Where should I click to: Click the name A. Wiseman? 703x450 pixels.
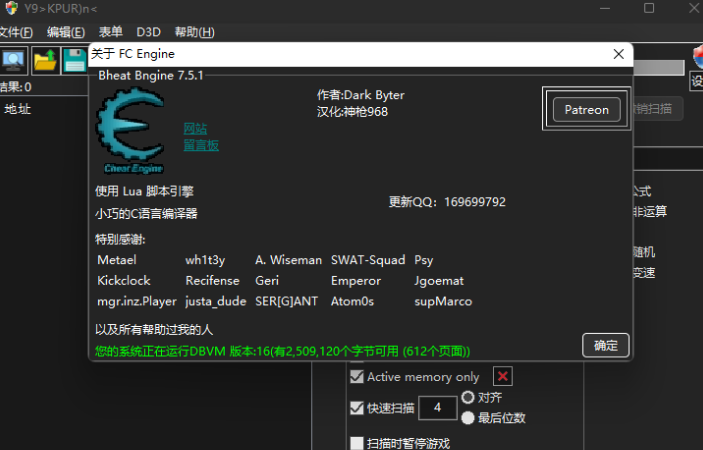[288, 260]
